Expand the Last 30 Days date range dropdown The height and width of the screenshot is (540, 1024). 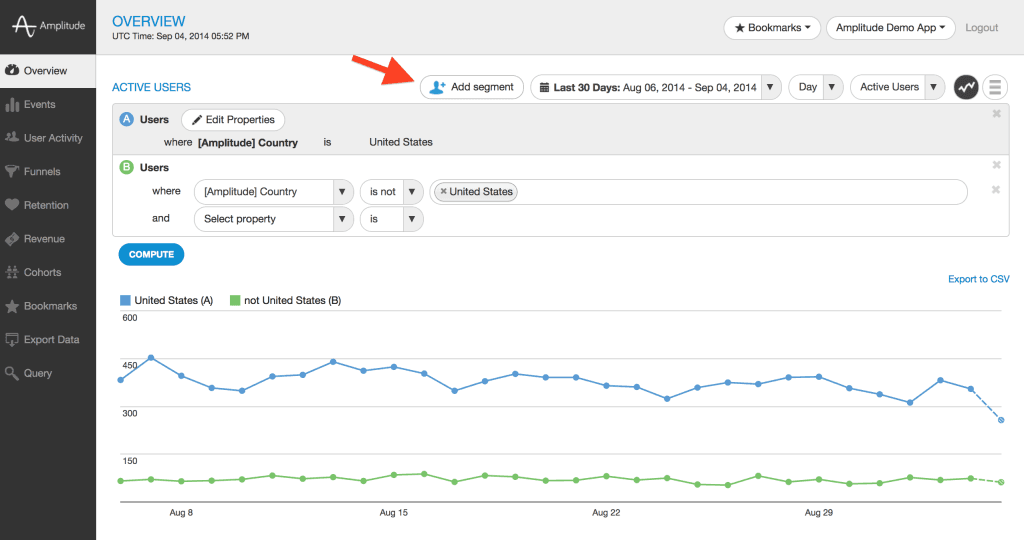click(x=656, y=87)
